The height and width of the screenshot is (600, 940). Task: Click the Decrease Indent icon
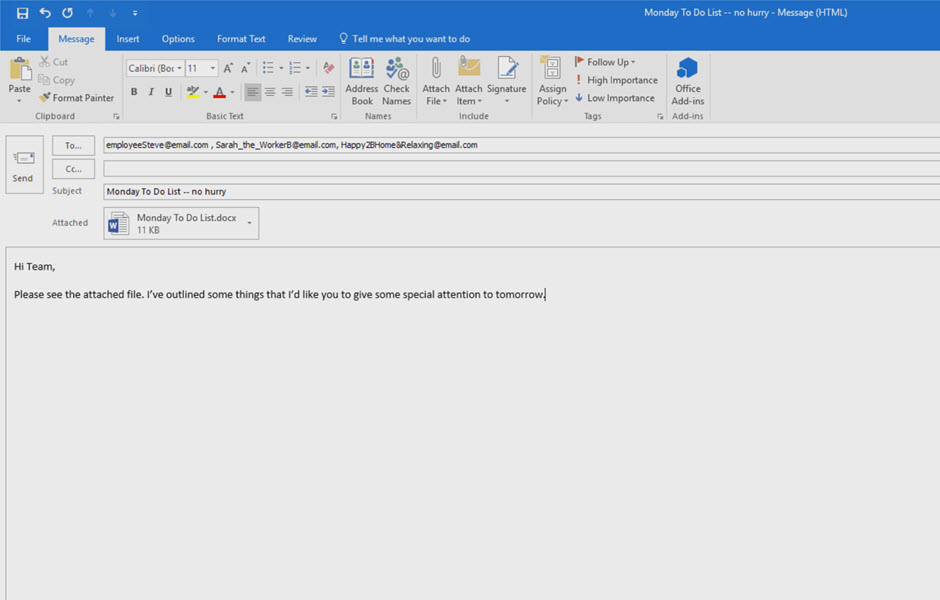[311, 92]
